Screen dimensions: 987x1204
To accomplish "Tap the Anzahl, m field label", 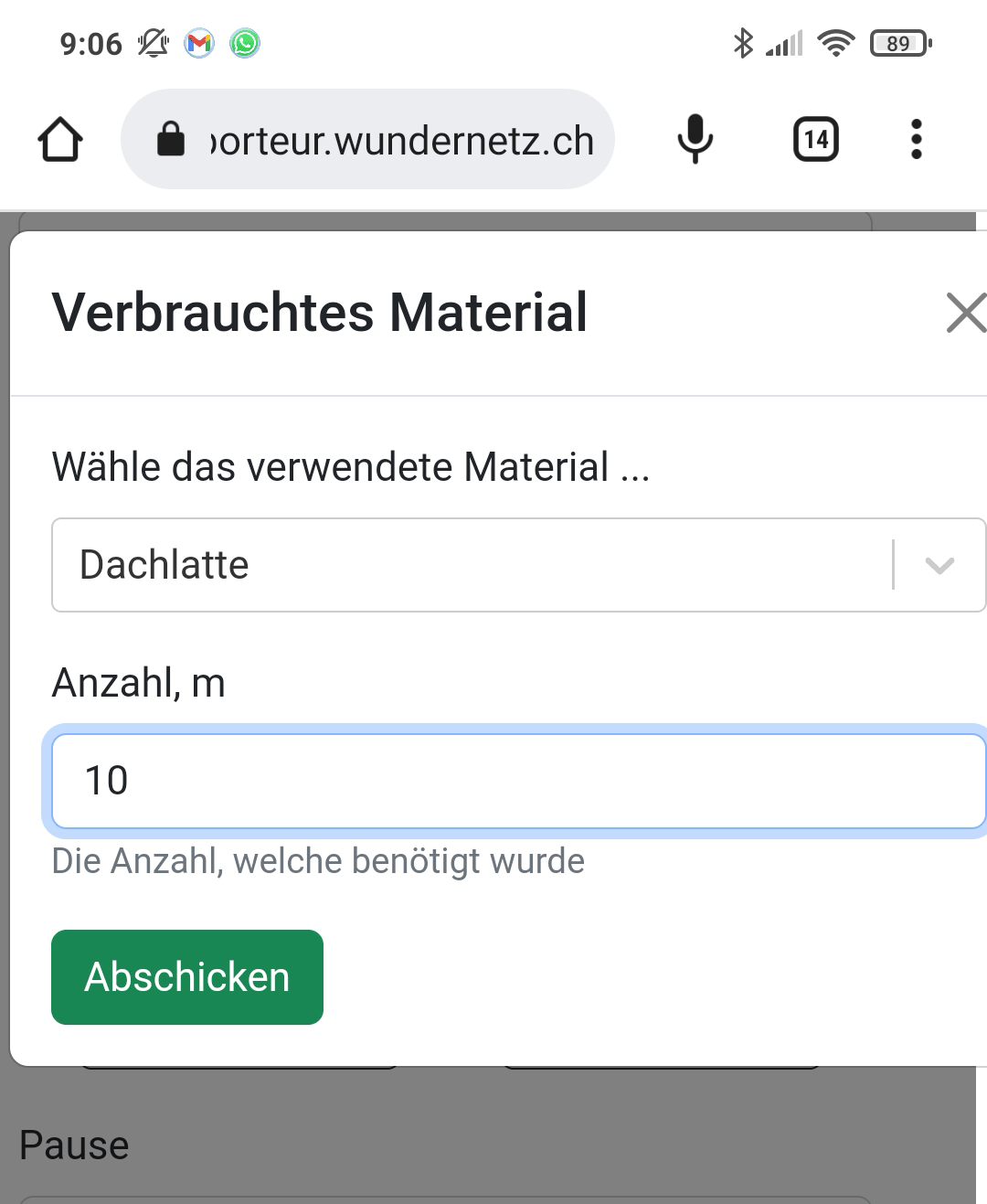I will coord(139,683).
